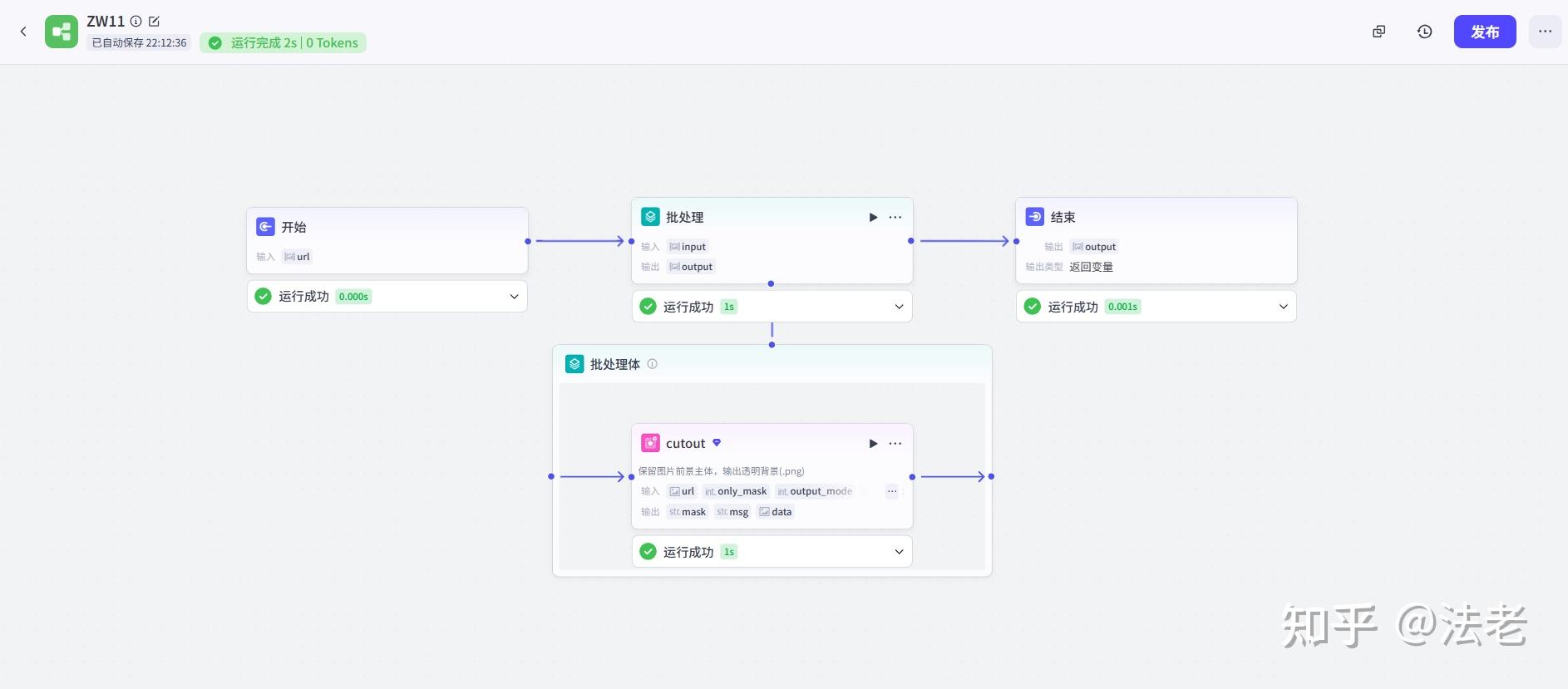Viewport: 1568px width, 689px height.
Task: Click the ZW11 workflow info icon
Action: pyautogui.click(x=136, y=22)
